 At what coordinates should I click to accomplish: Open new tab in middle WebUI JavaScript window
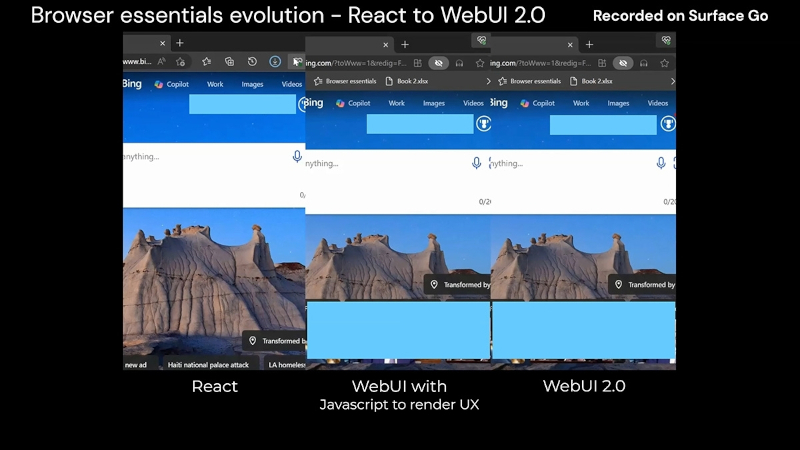point(405,45)
